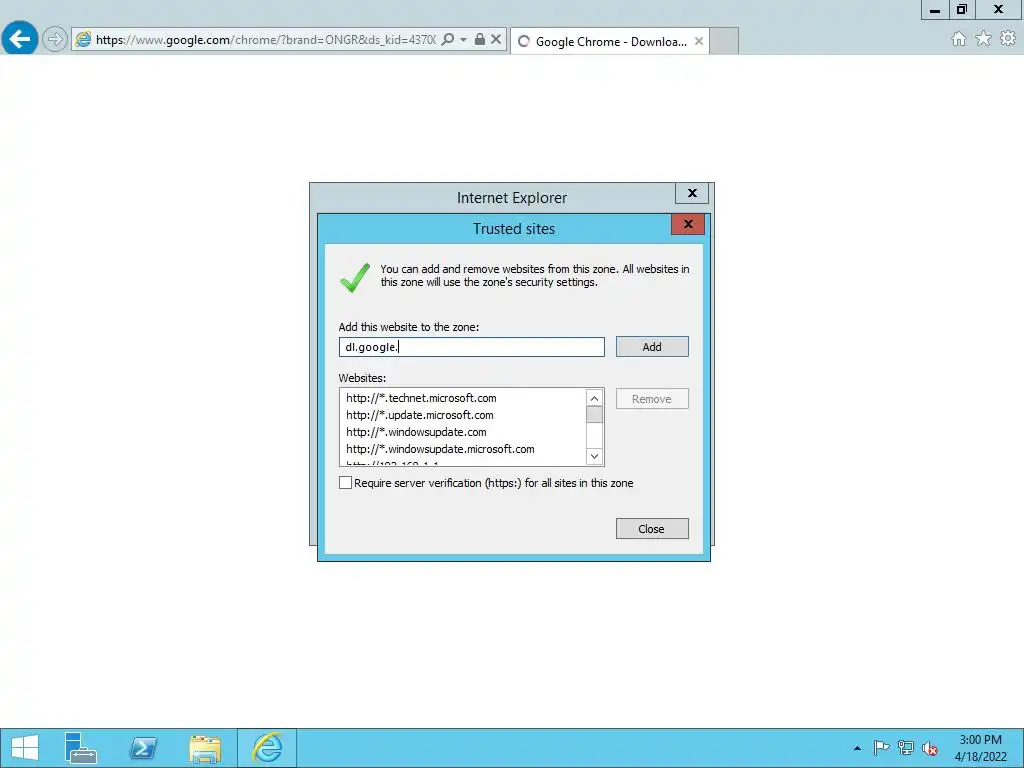
Task: Open volume speaker tray icon
Action: 930,748
